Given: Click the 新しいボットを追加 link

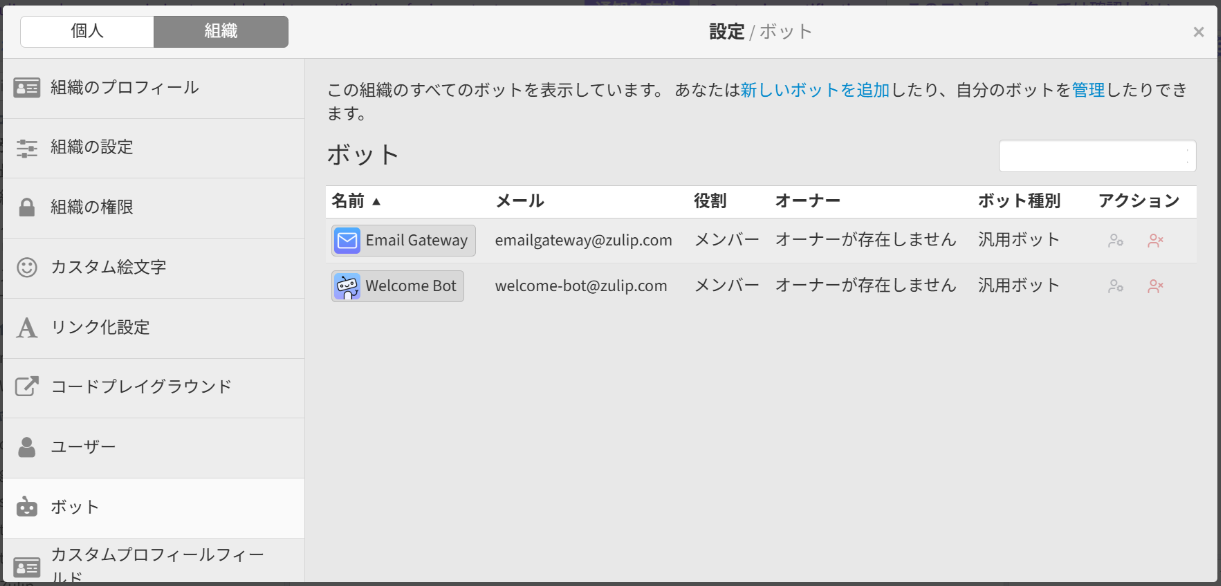Looking at the screenshot, I should pyautogui.click(x=814, y=90).
